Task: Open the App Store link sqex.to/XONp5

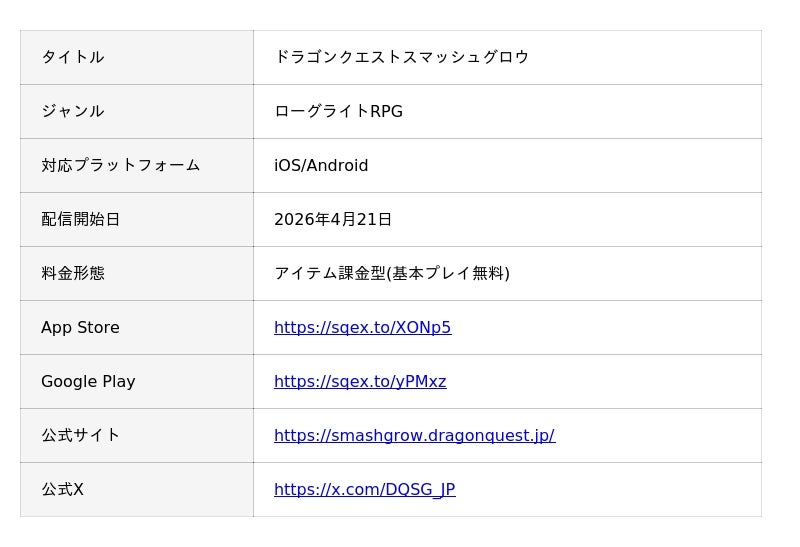Action: point(362,328)
